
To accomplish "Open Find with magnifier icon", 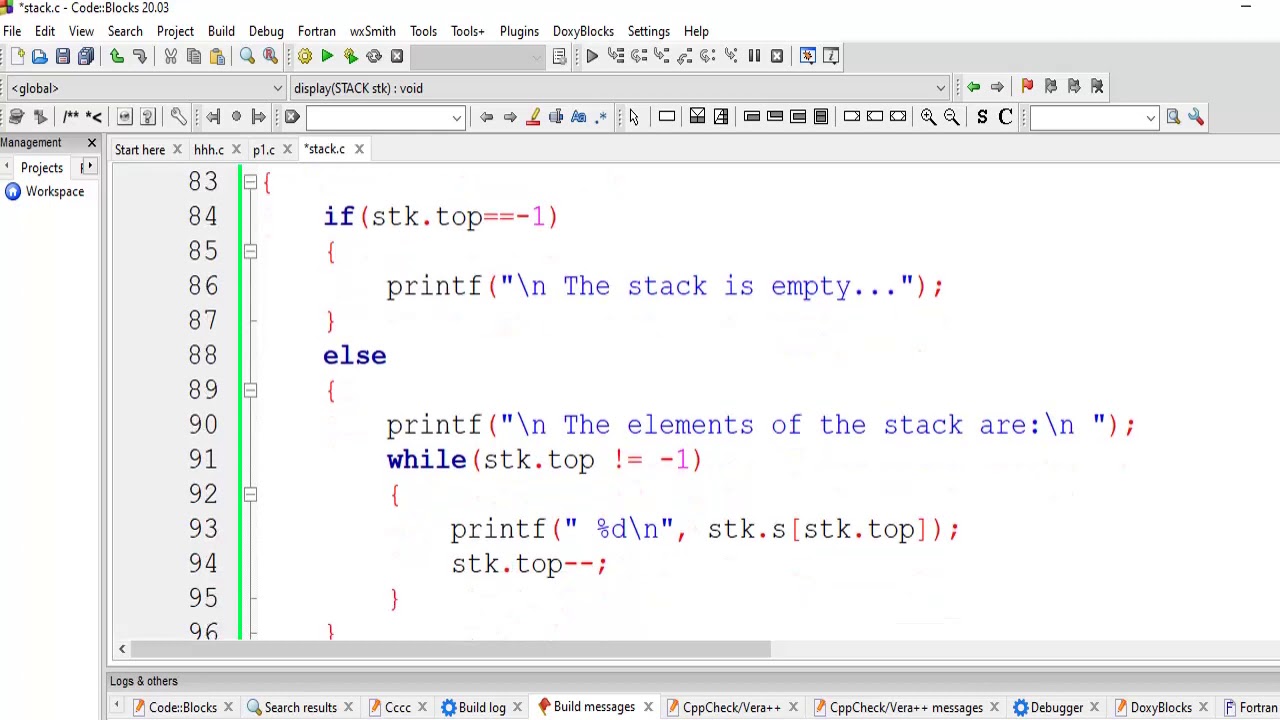I will pos(247,56).
